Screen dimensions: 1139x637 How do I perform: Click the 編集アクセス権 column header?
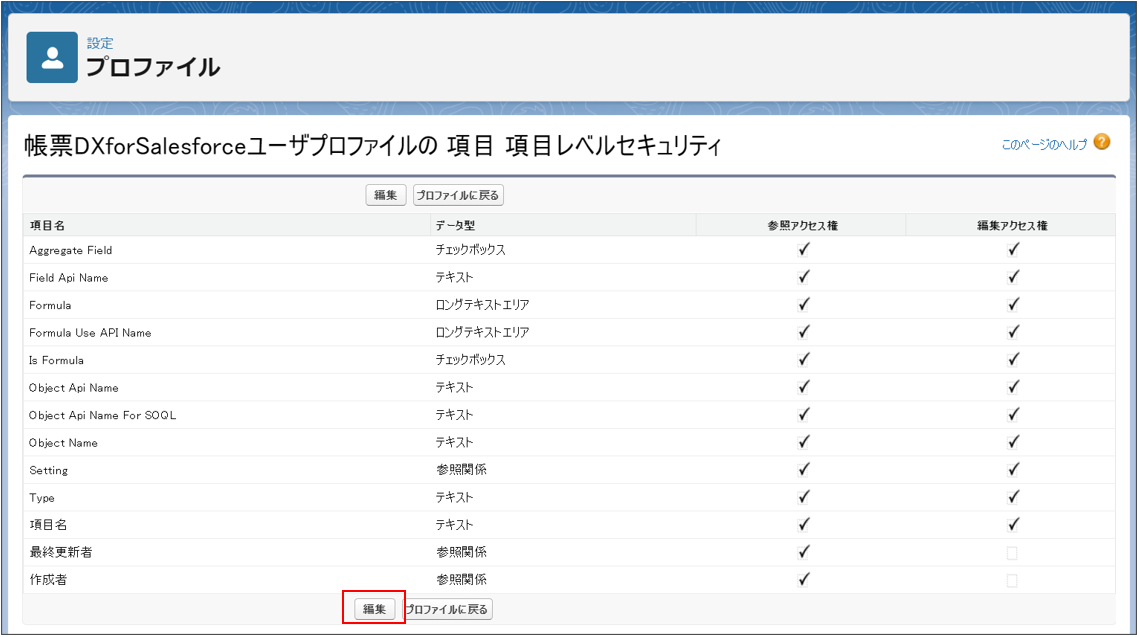1012,226
